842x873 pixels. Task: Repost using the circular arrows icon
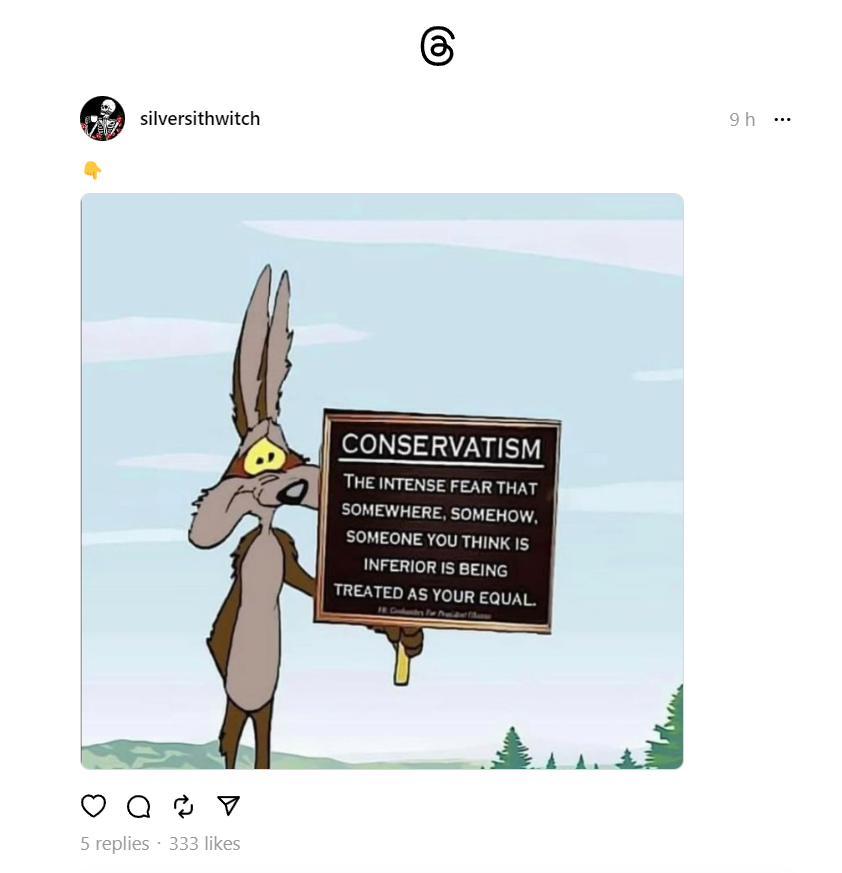[183, 806]
